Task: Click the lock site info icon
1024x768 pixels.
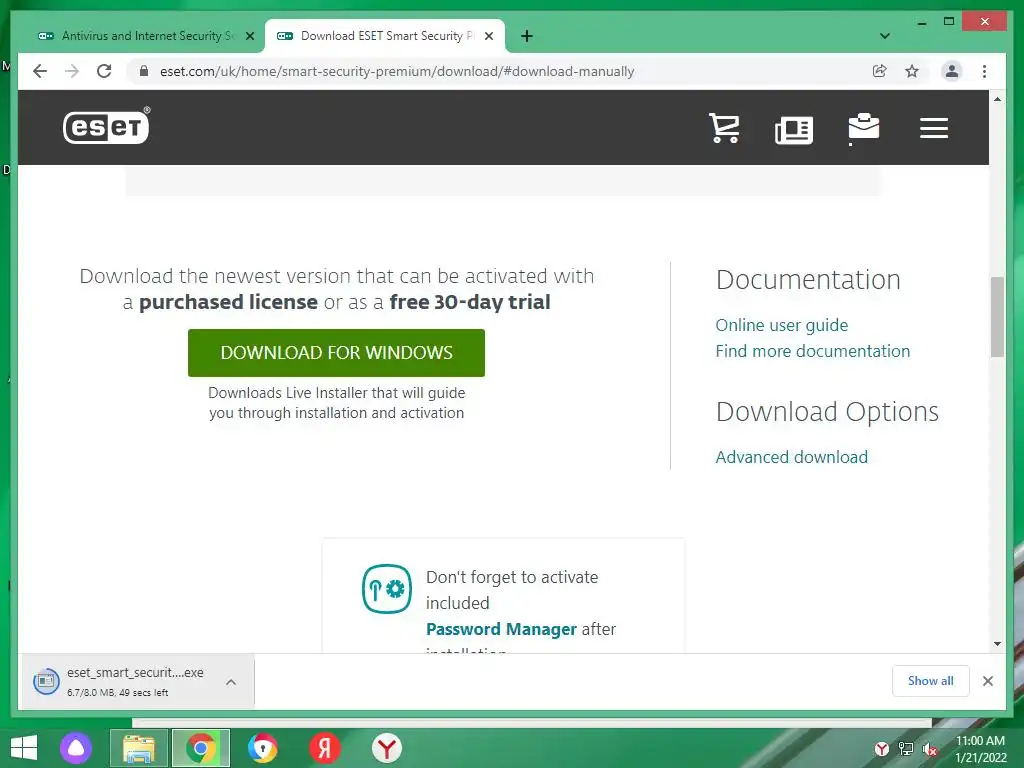Action: pyautogui.click(x=144, y=71)
